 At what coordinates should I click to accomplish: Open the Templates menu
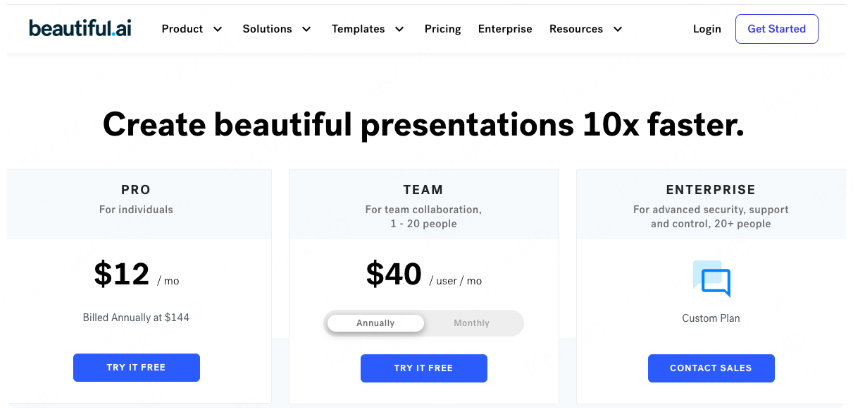[358, 29]
